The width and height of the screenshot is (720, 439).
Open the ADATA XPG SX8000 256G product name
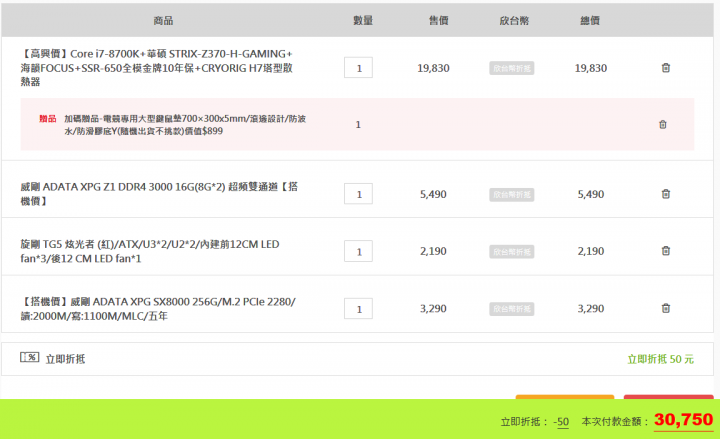coord(158,309)
